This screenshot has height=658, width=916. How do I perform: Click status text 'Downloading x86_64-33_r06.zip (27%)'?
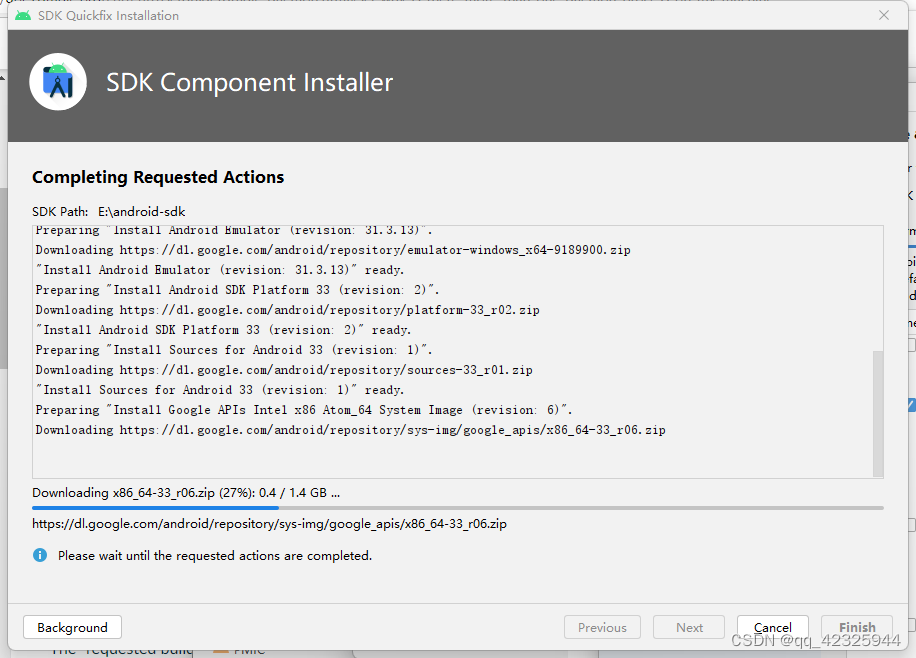(186, 493)
